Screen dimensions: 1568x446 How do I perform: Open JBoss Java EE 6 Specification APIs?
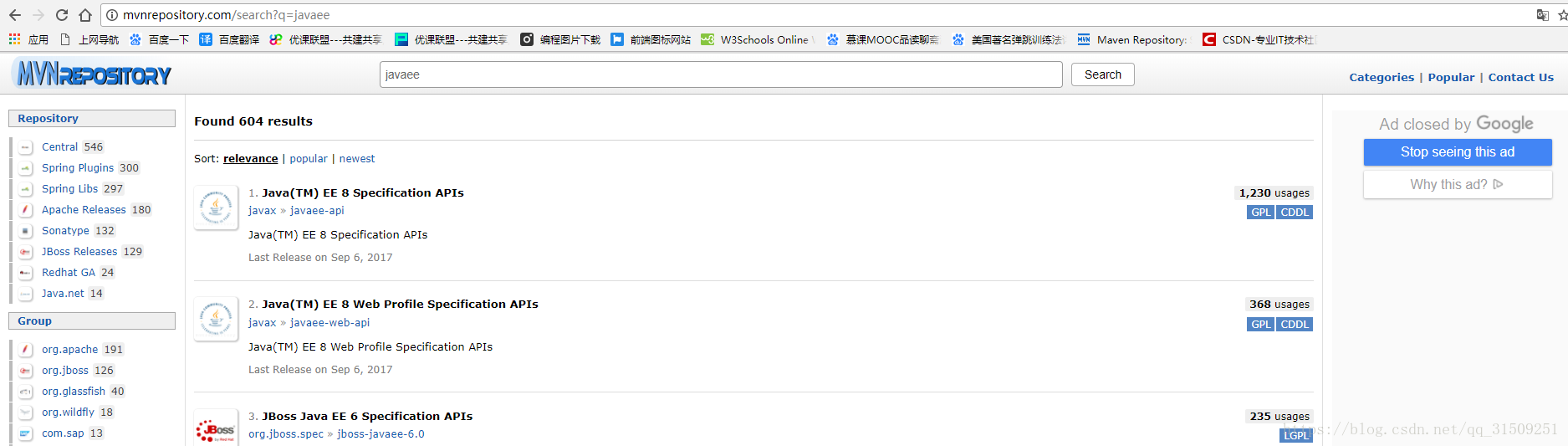(x=367, y=417)
